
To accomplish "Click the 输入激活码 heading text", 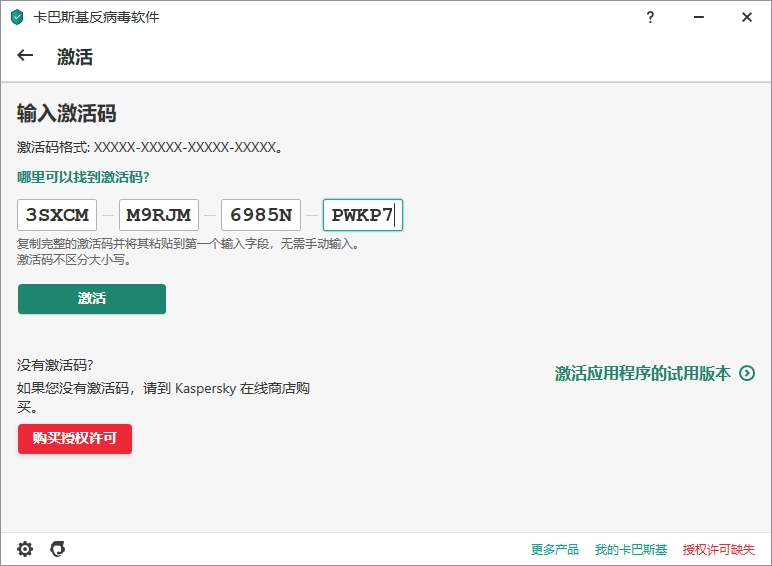I will (x=66, y=113).
